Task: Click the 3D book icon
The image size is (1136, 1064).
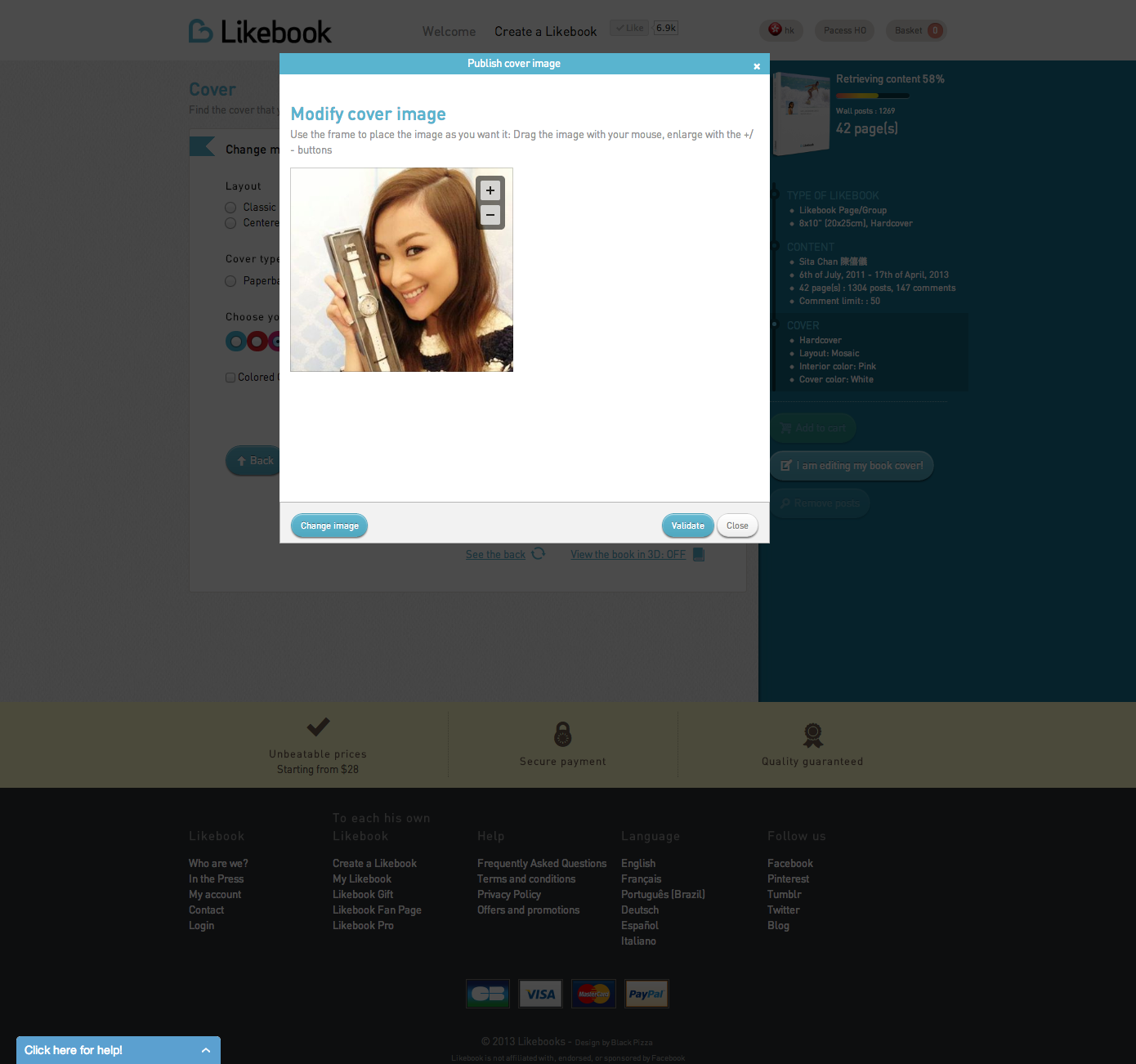Action: 698,554
